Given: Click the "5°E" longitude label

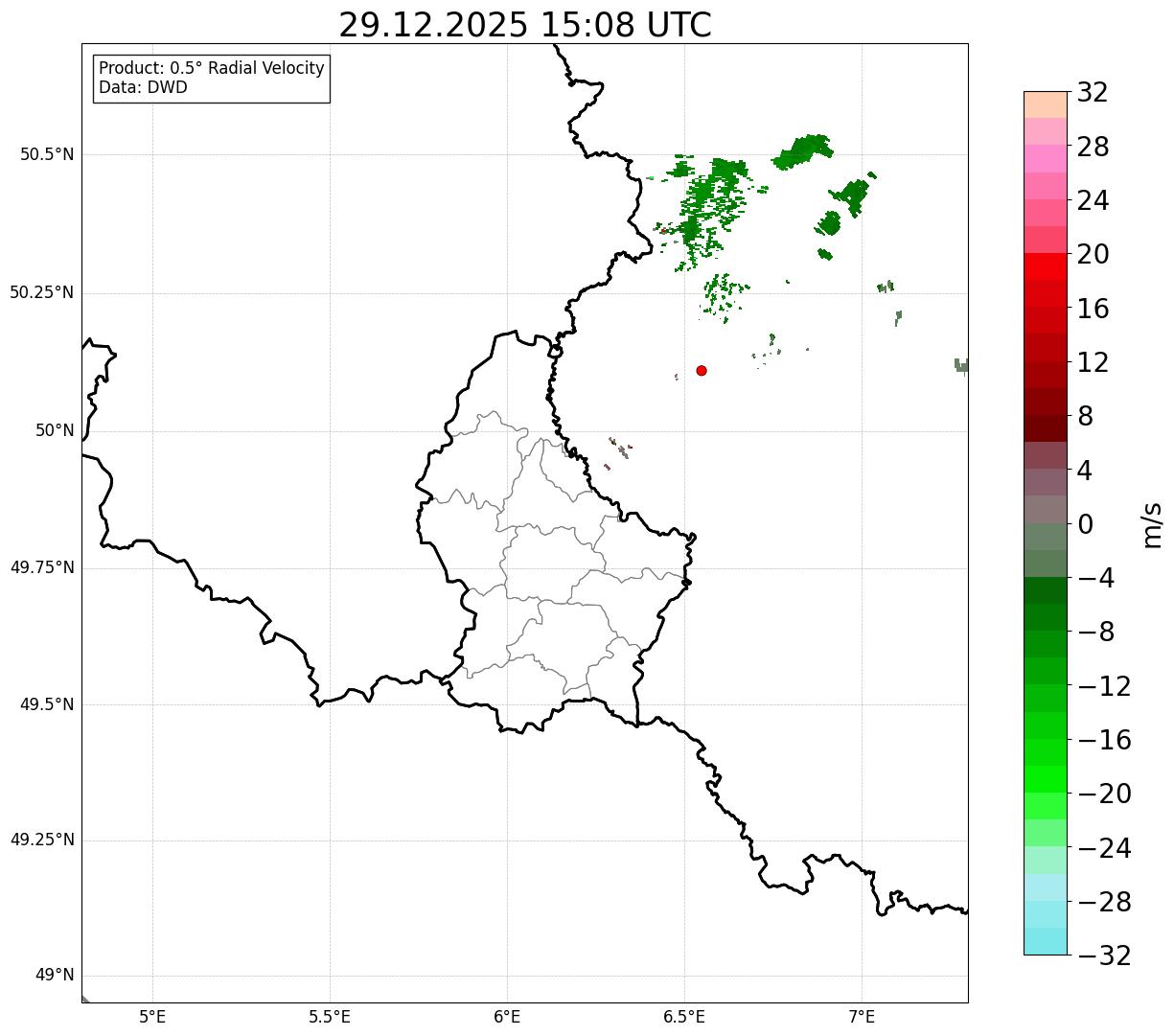Looking at the screenshot, I should [152, 1017].
